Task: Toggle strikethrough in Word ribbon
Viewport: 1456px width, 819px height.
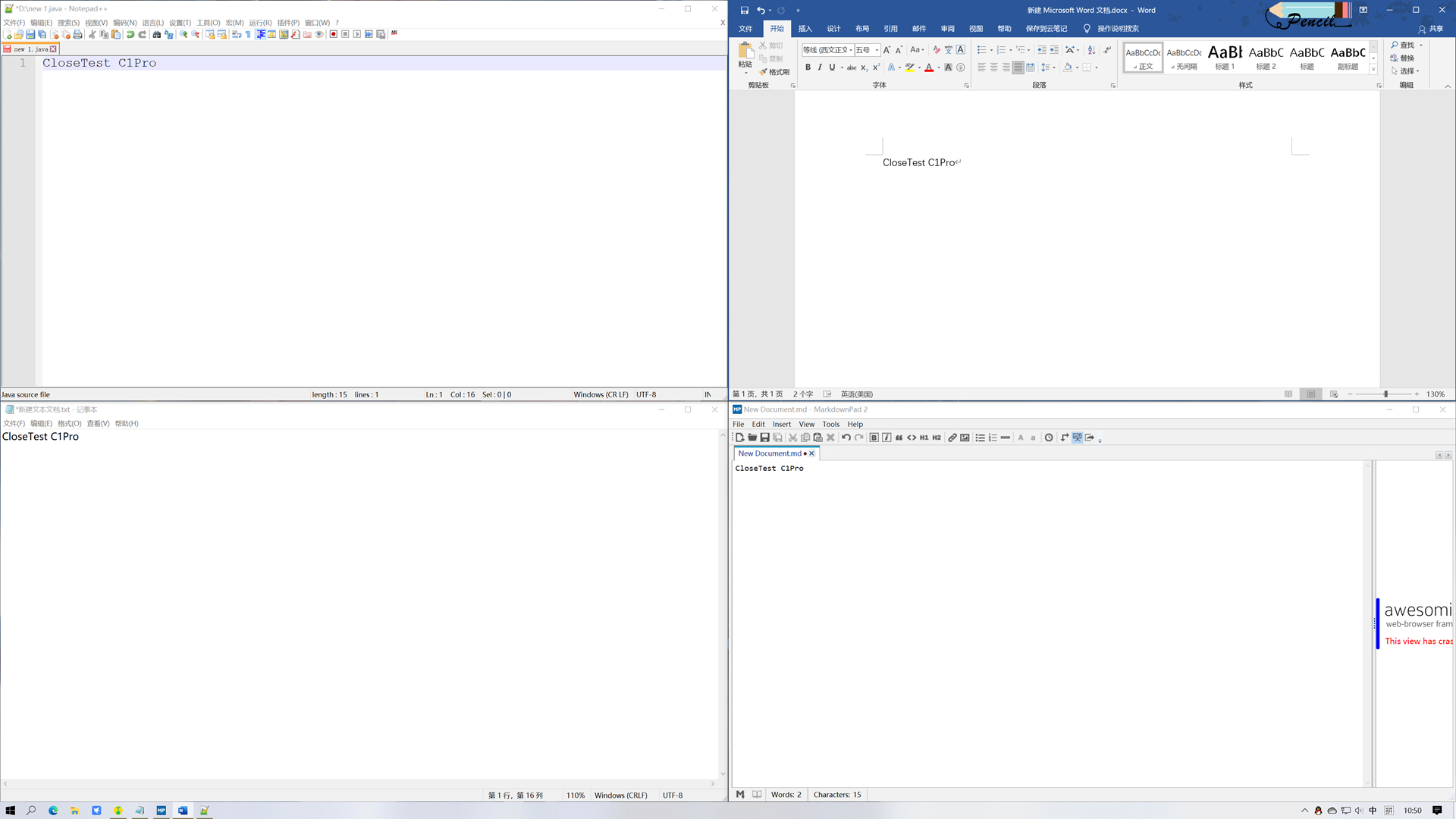Action: click(x=852, y=67)
